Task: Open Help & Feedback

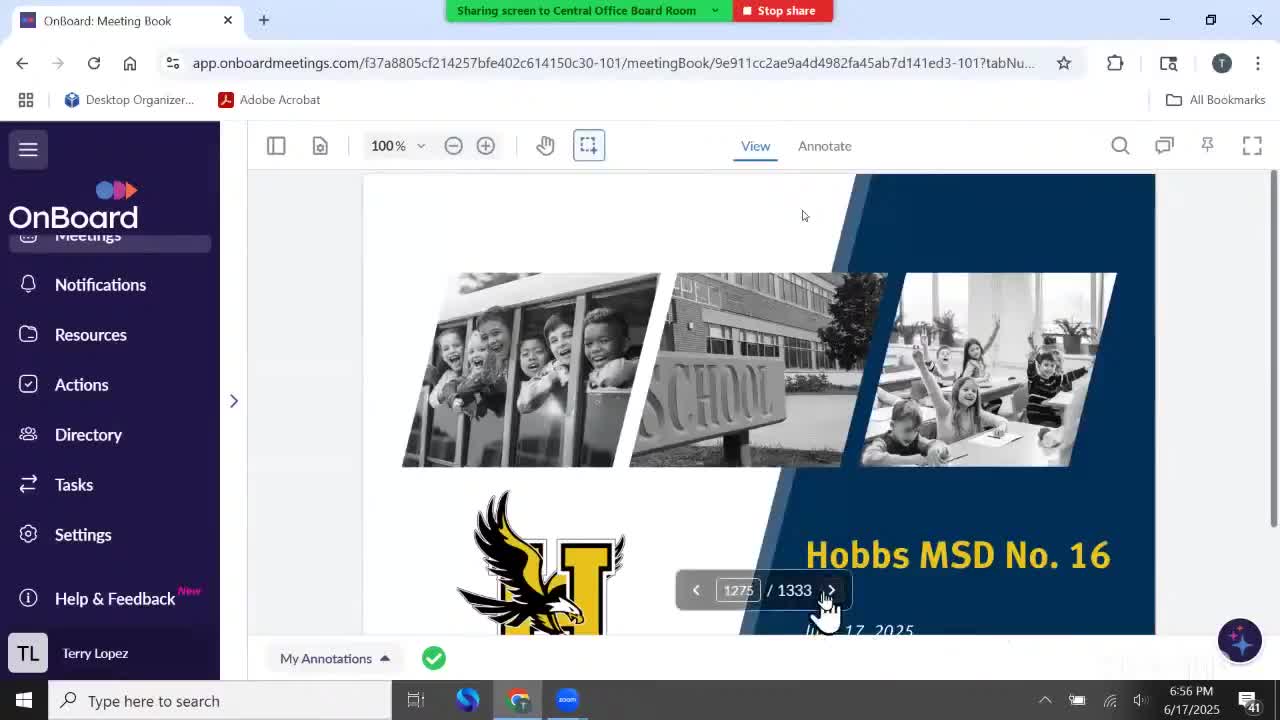Action: 115,599
